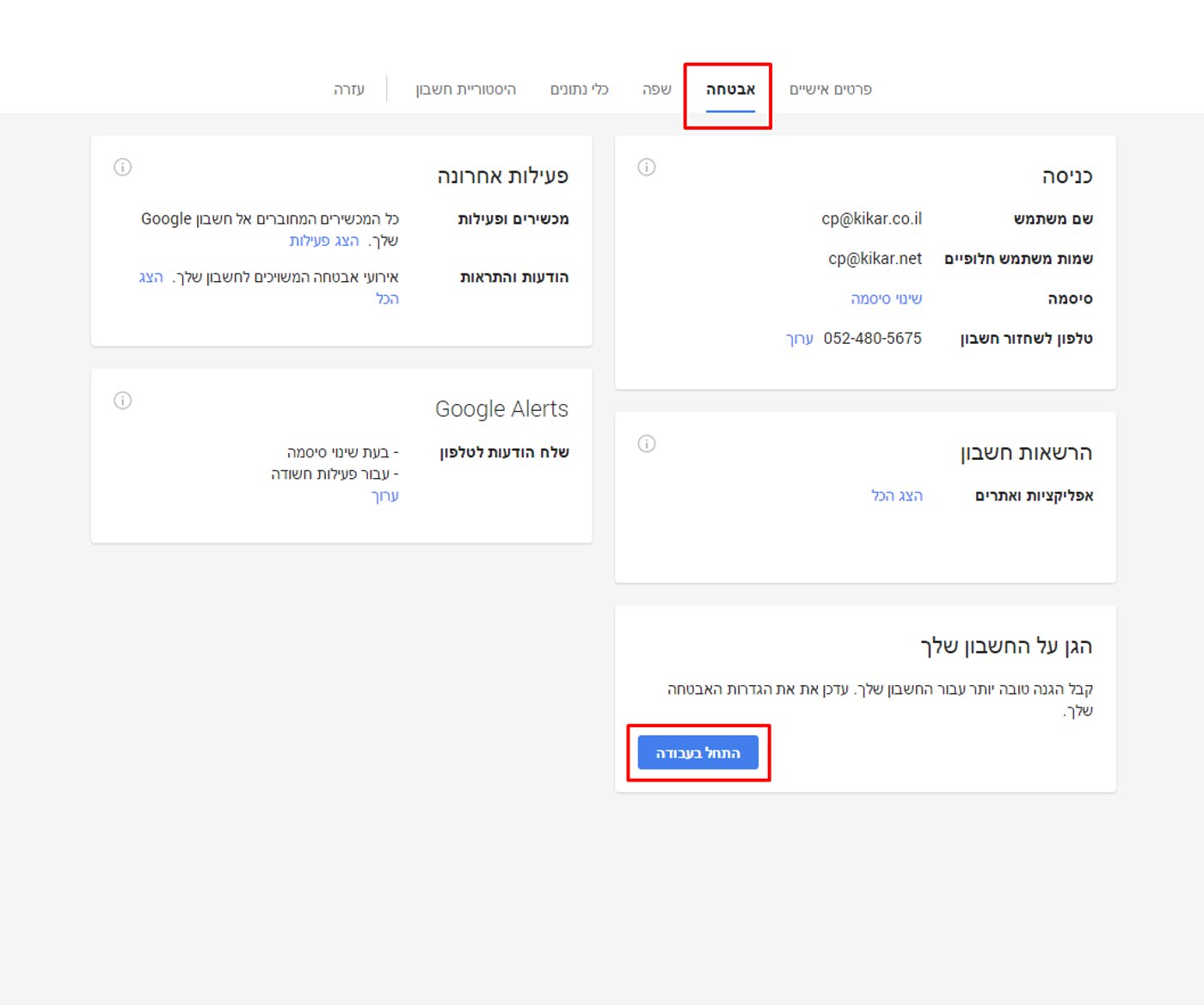Open the היסטוריית חשבון tab
The image size is (1204, 1005).
pyautogui.click(x=466, y=89)
